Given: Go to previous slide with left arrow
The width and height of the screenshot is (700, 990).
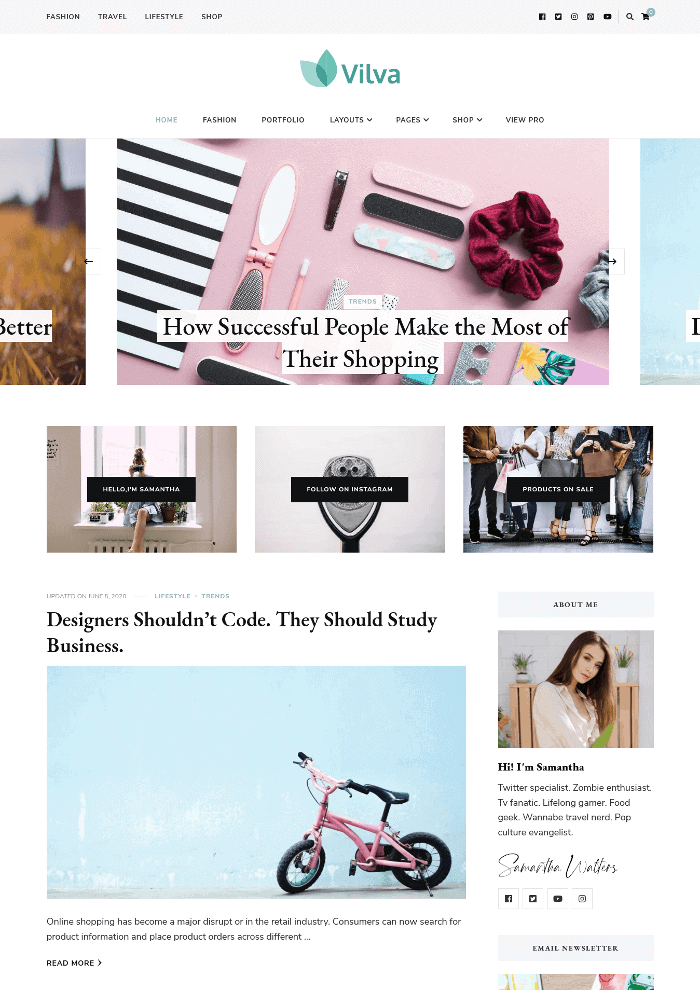Looking at the screenshot, I should pos(89,261).
